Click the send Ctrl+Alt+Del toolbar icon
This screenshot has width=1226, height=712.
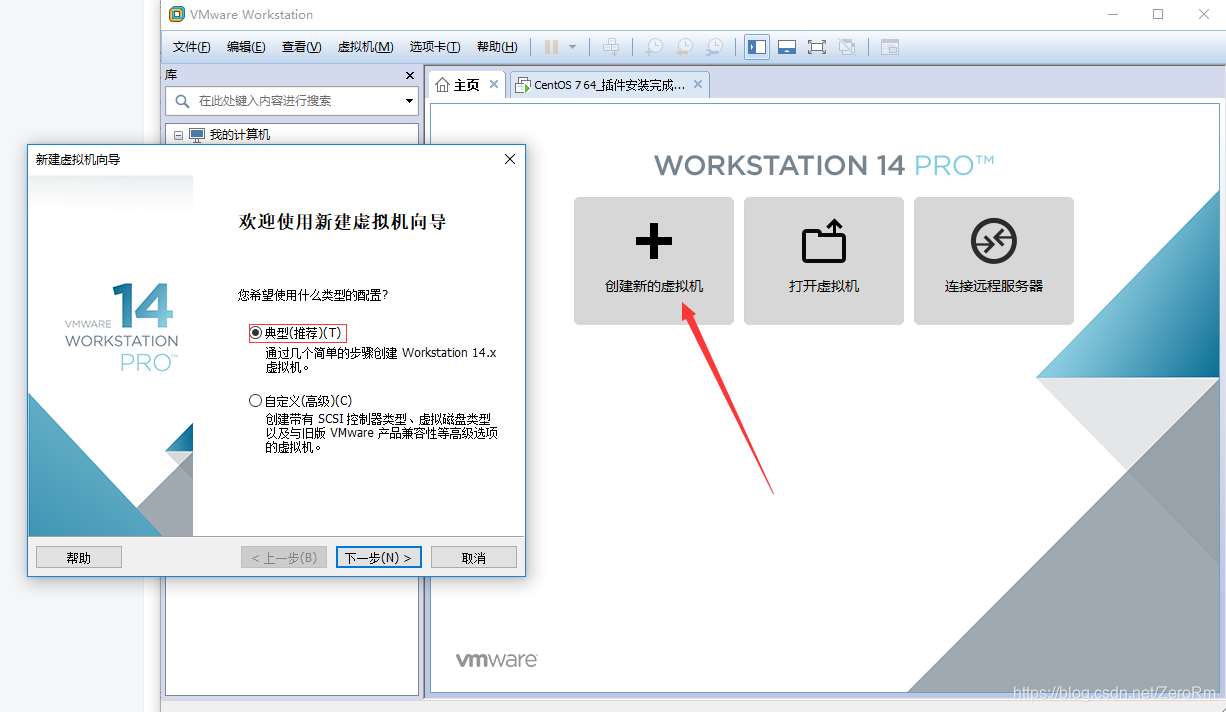pyautogui.click(x=611, y=47)
